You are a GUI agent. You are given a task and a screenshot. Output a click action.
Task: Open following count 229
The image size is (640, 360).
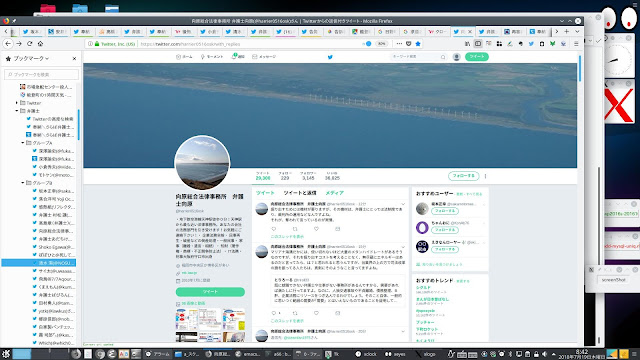pos(285,176)
